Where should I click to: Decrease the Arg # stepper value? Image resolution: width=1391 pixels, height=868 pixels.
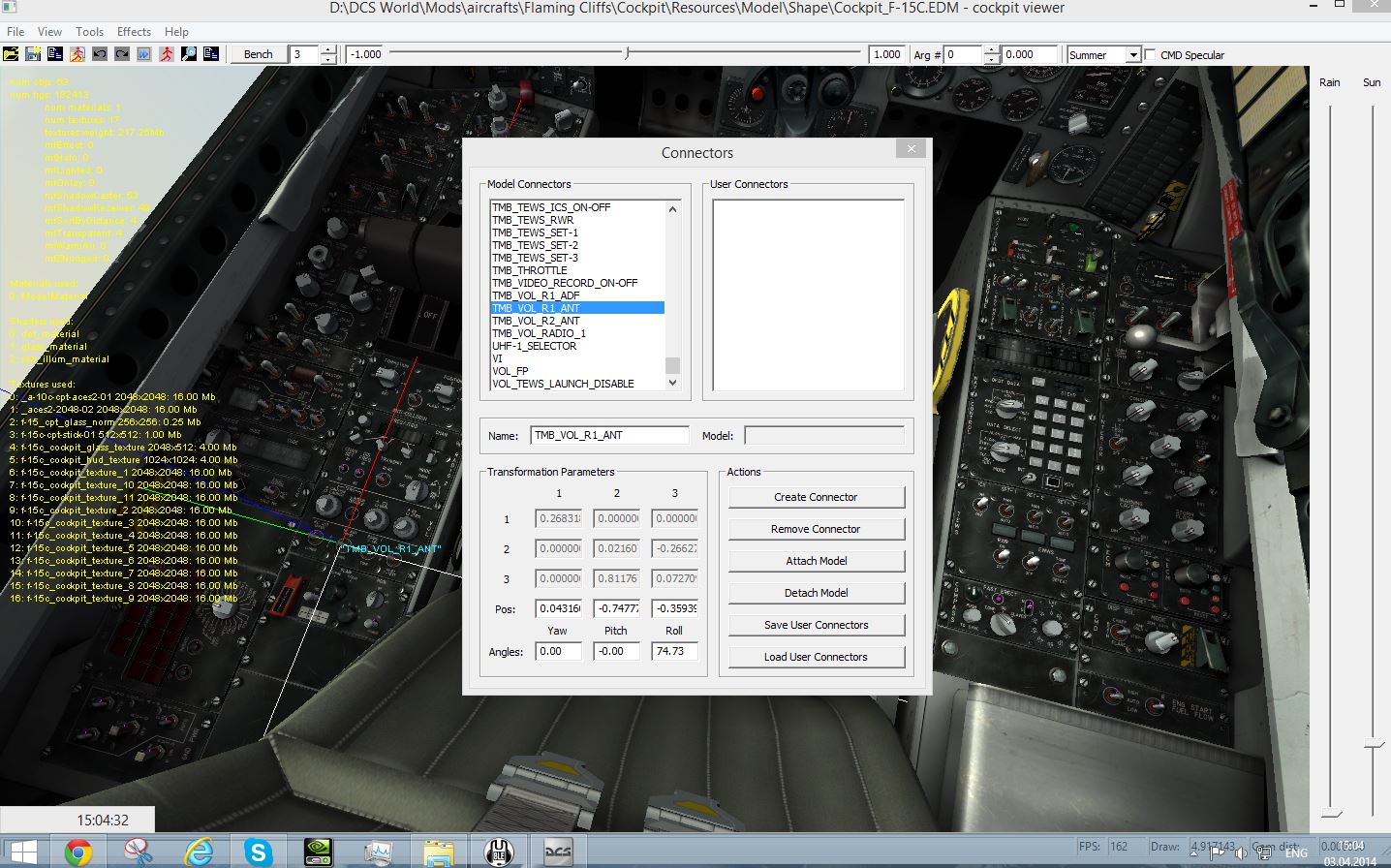coord(992,59)
